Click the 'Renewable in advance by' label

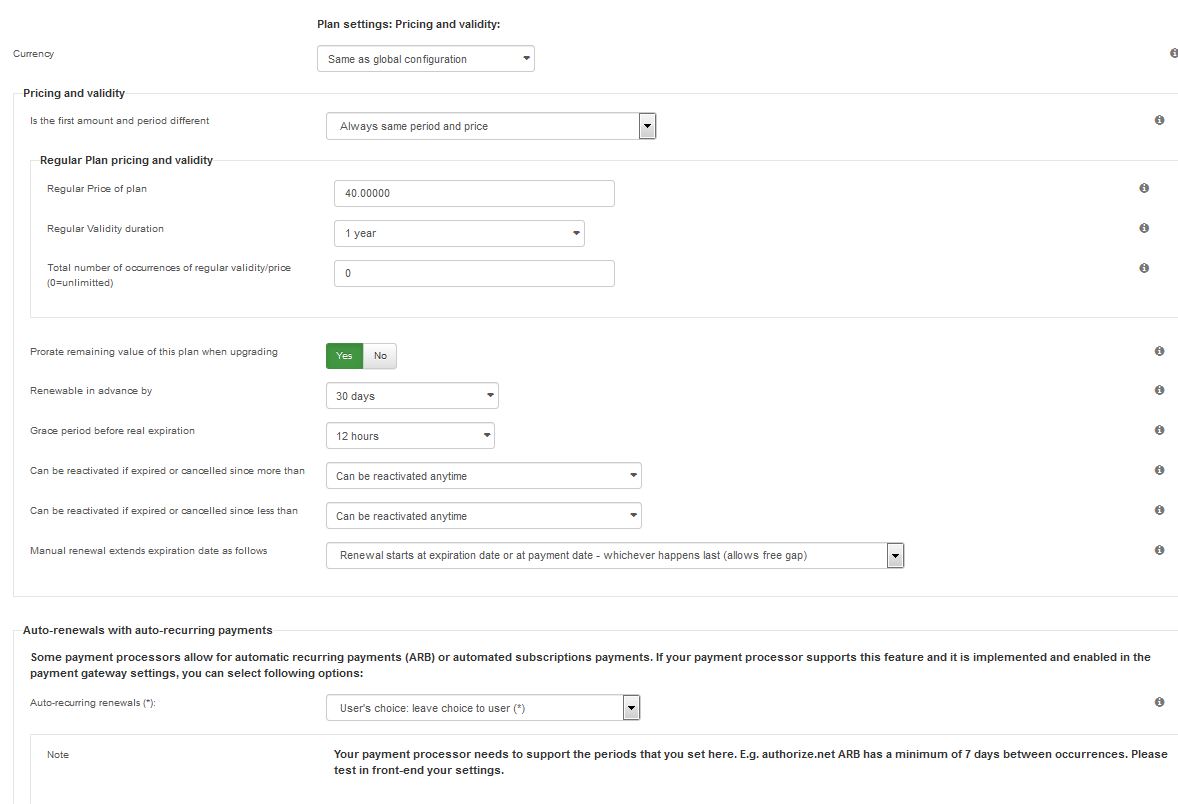91,391
